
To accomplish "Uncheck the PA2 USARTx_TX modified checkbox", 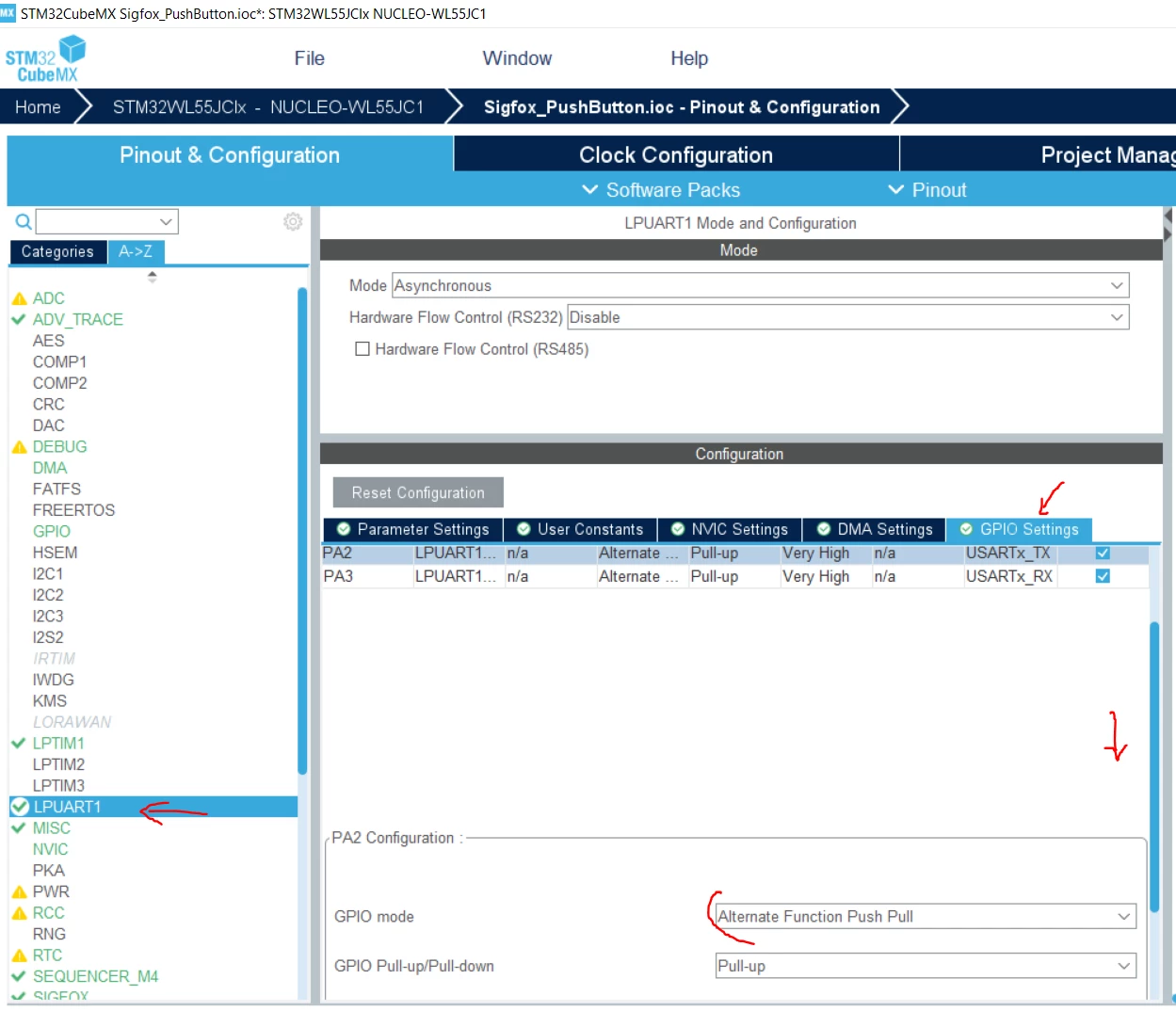I will pos(1103,554).
